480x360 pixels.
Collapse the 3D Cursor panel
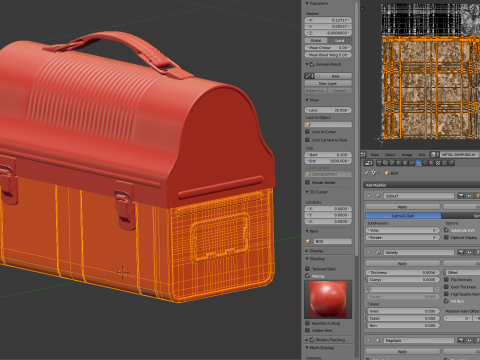(x=307, y=192)
